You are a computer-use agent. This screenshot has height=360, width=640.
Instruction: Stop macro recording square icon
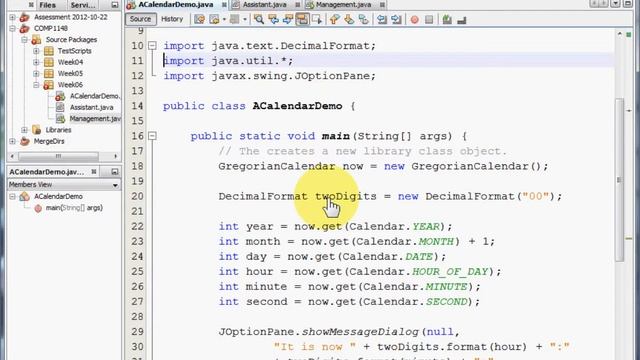429,19
